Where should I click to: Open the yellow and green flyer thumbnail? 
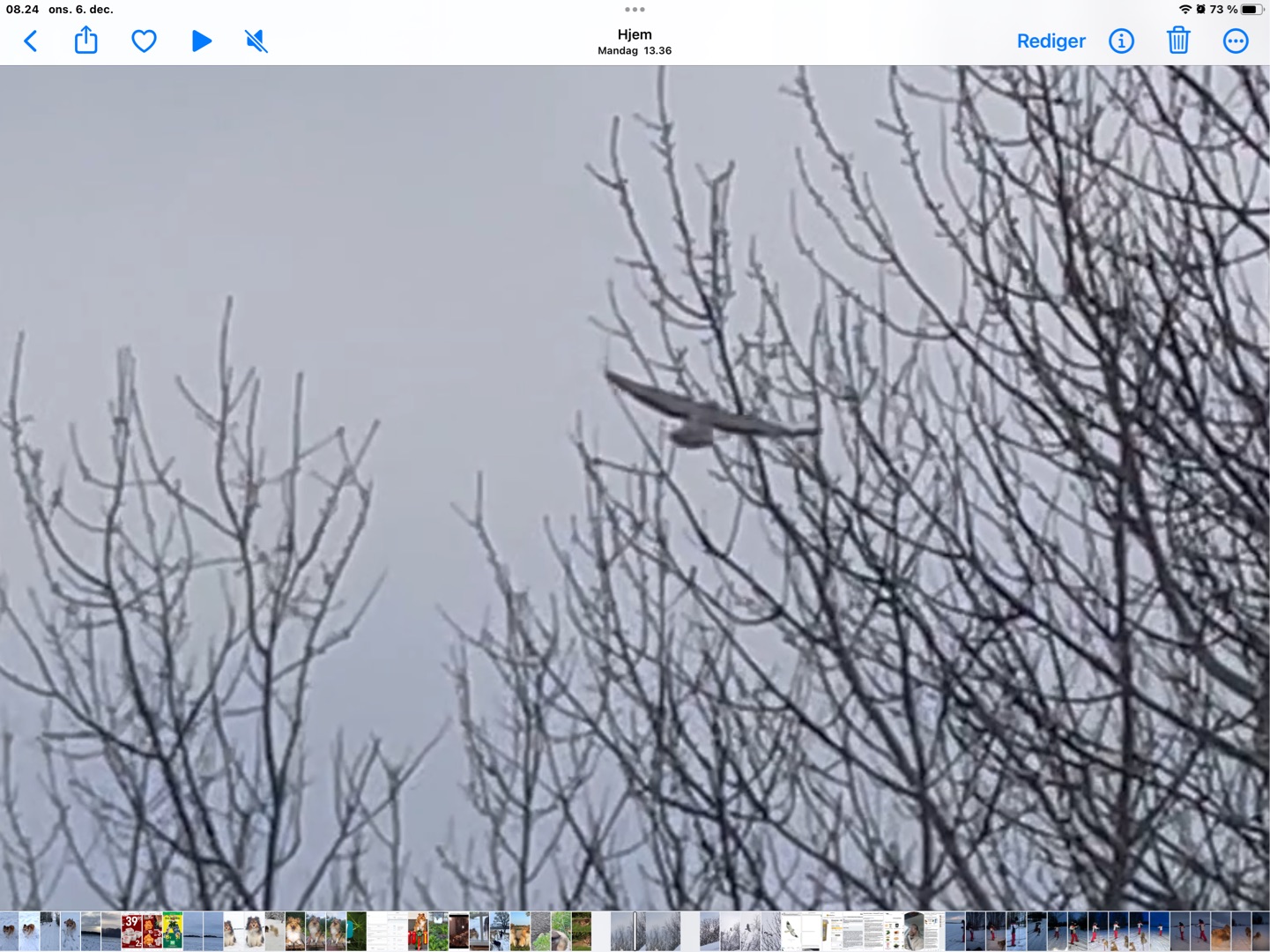pyautogui.click(x=173, y=932)
